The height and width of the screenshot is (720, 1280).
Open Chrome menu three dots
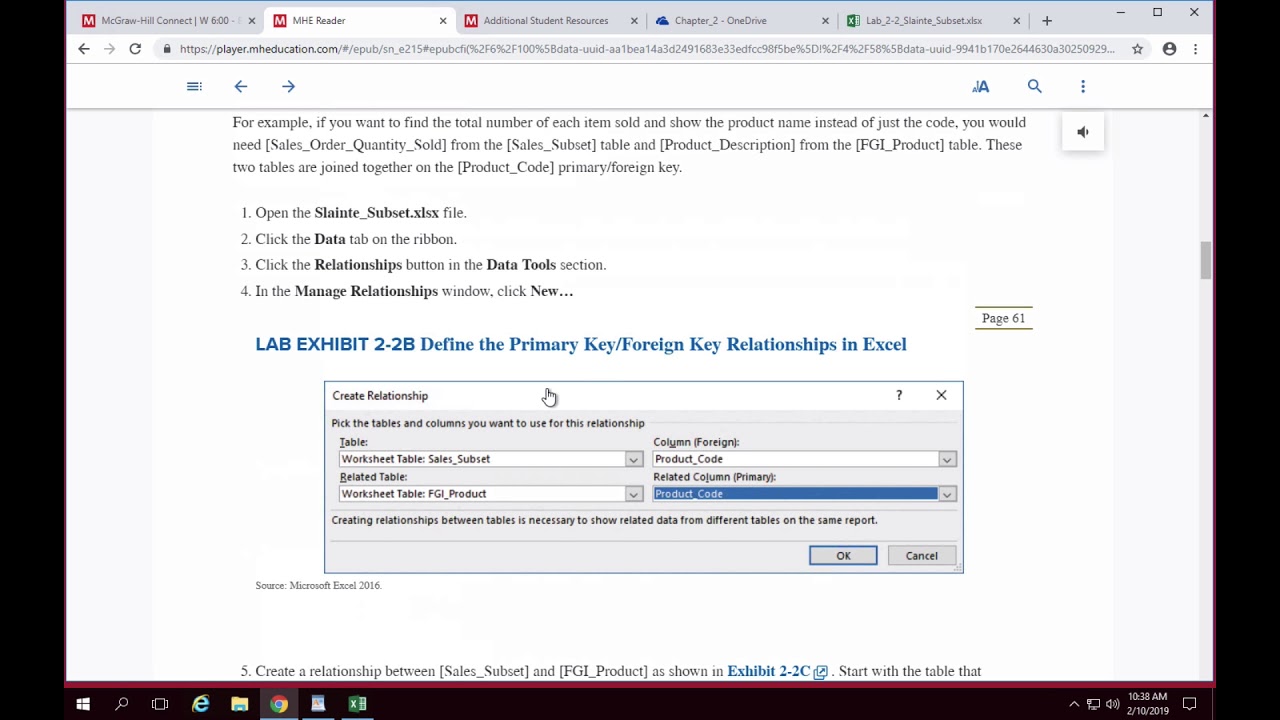(x=1195, y=49)
